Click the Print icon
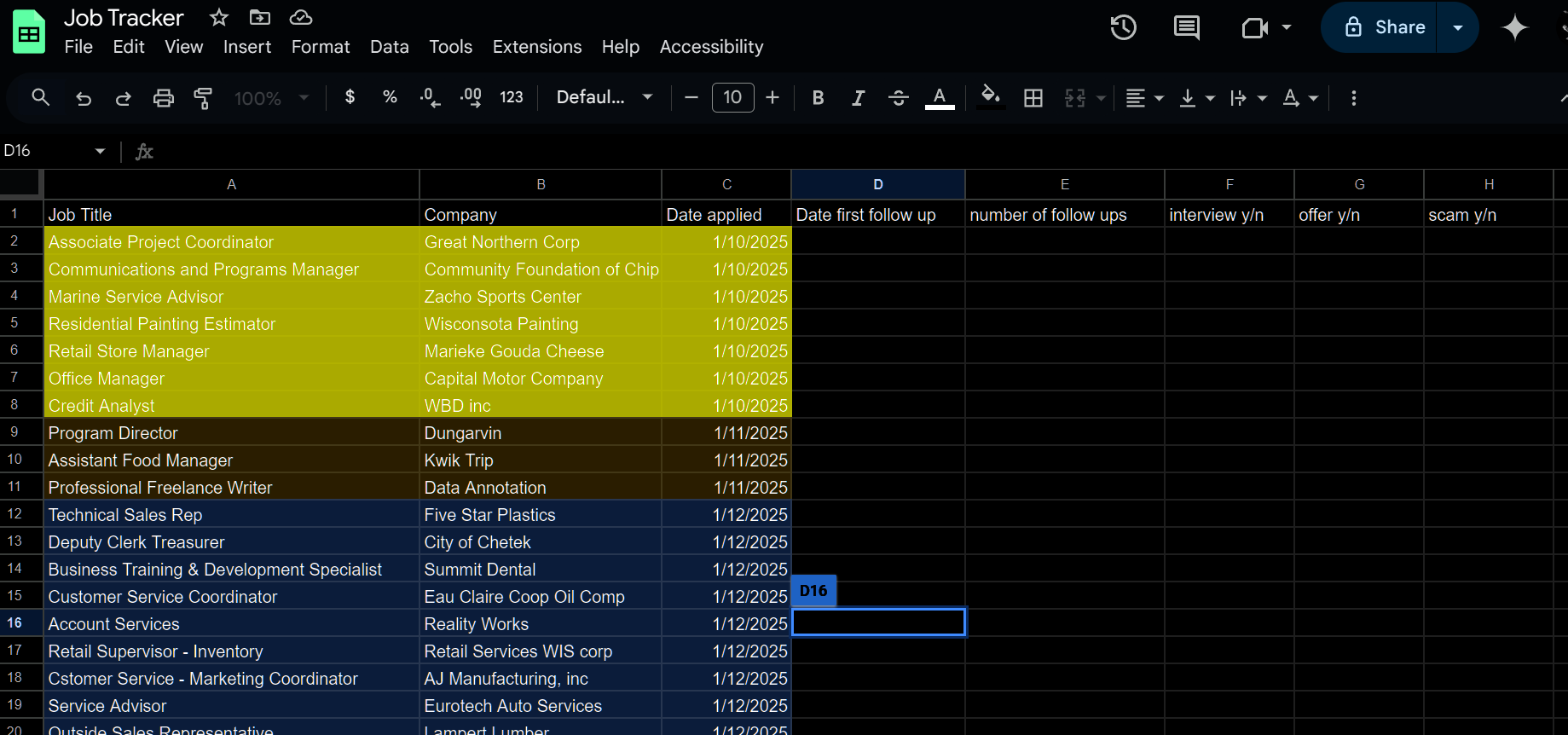Image resolution: width=1568 pixels, height=735 pixels. (163, 98)
